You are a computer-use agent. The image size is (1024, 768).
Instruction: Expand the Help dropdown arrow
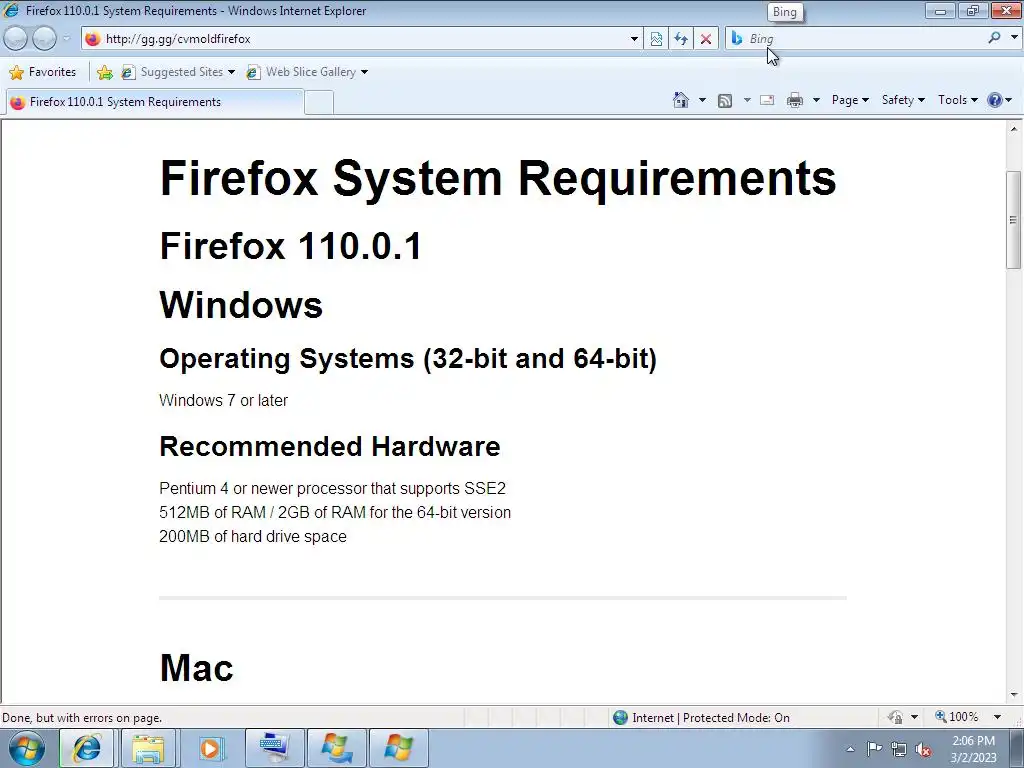[1009, 100]
